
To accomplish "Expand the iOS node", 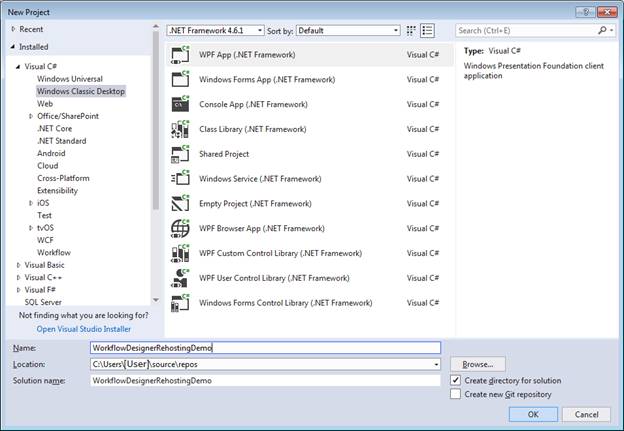I will 31,203.
